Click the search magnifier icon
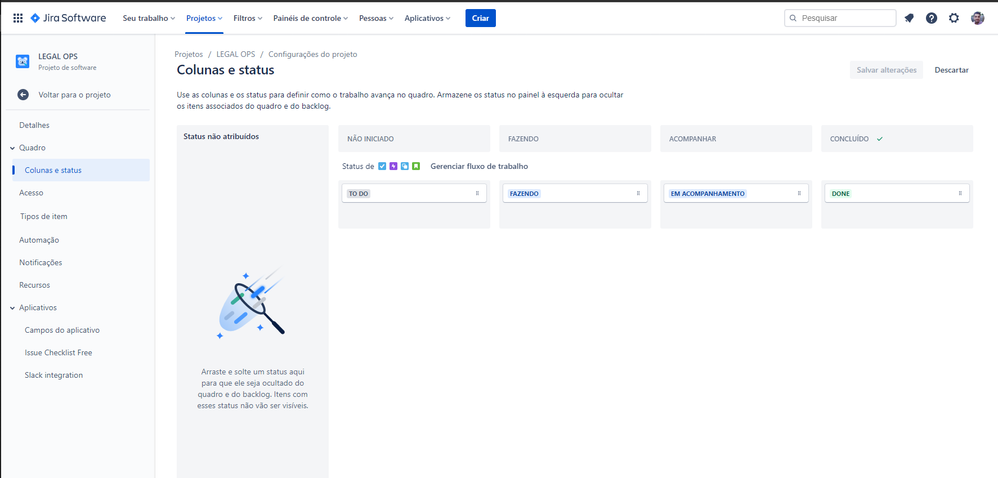Viewport: 998px width, 478px height. (793, 18)
